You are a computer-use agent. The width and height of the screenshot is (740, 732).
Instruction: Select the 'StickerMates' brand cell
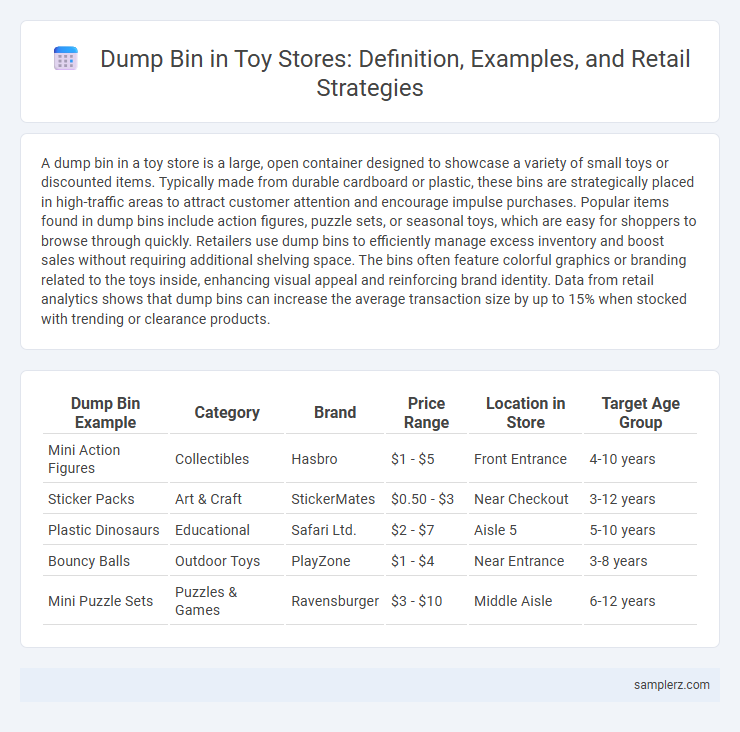point(335,499)
